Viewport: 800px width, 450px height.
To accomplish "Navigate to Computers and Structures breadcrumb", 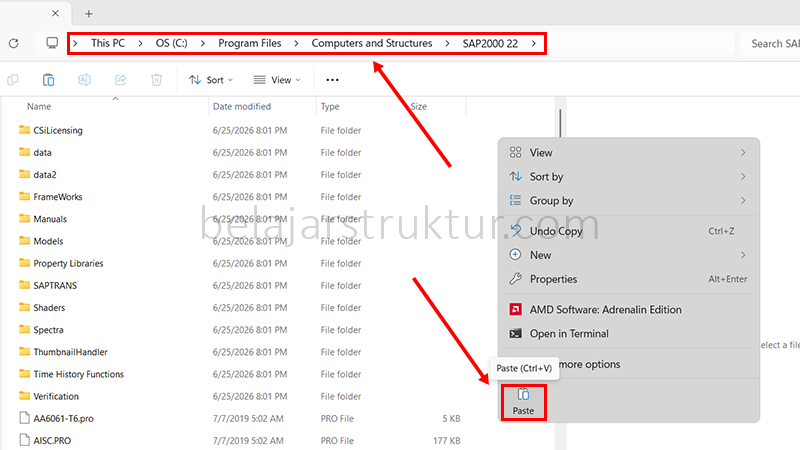I will pyautogui.click(x=372, y=43).
